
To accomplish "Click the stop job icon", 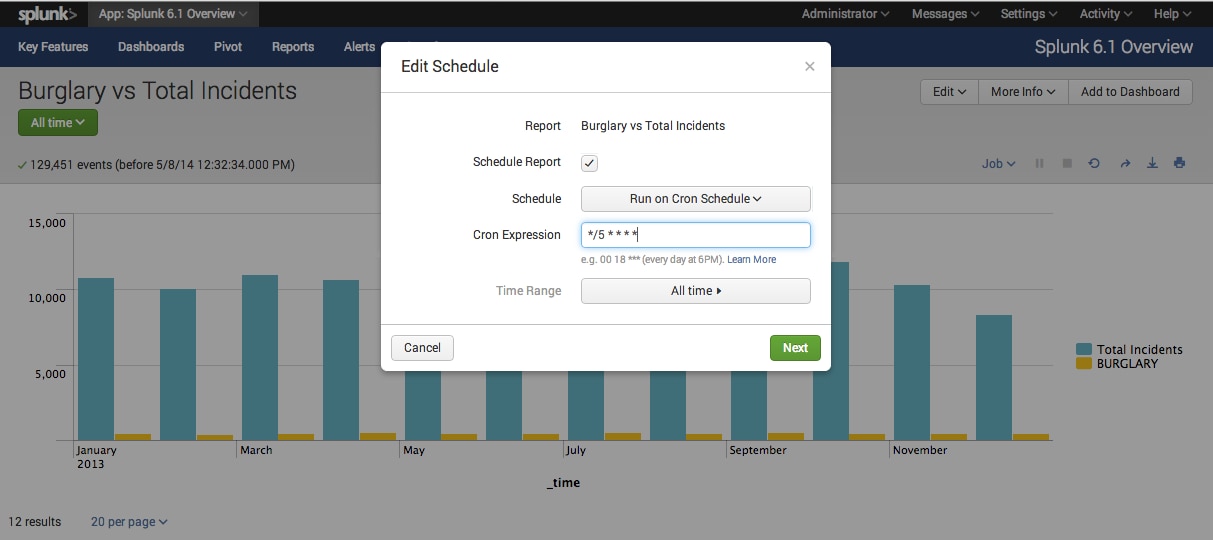I will point(1067,163).
